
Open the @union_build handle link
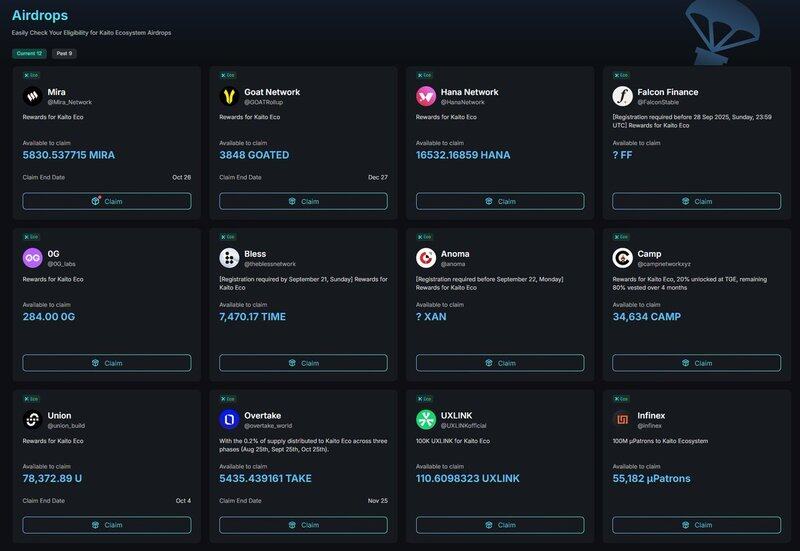[66, 425]
